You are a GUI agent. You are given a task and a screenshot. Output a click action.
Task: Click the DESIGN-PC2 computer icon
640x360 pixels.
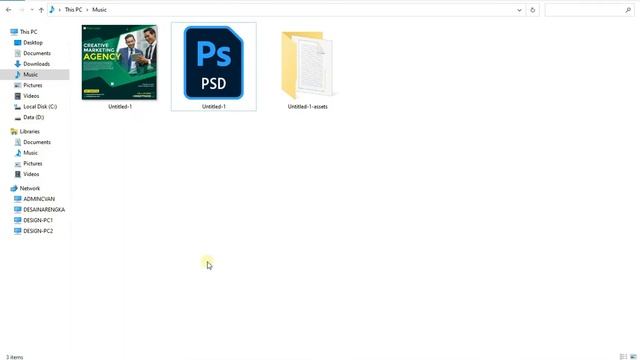[x=18, y=231]
